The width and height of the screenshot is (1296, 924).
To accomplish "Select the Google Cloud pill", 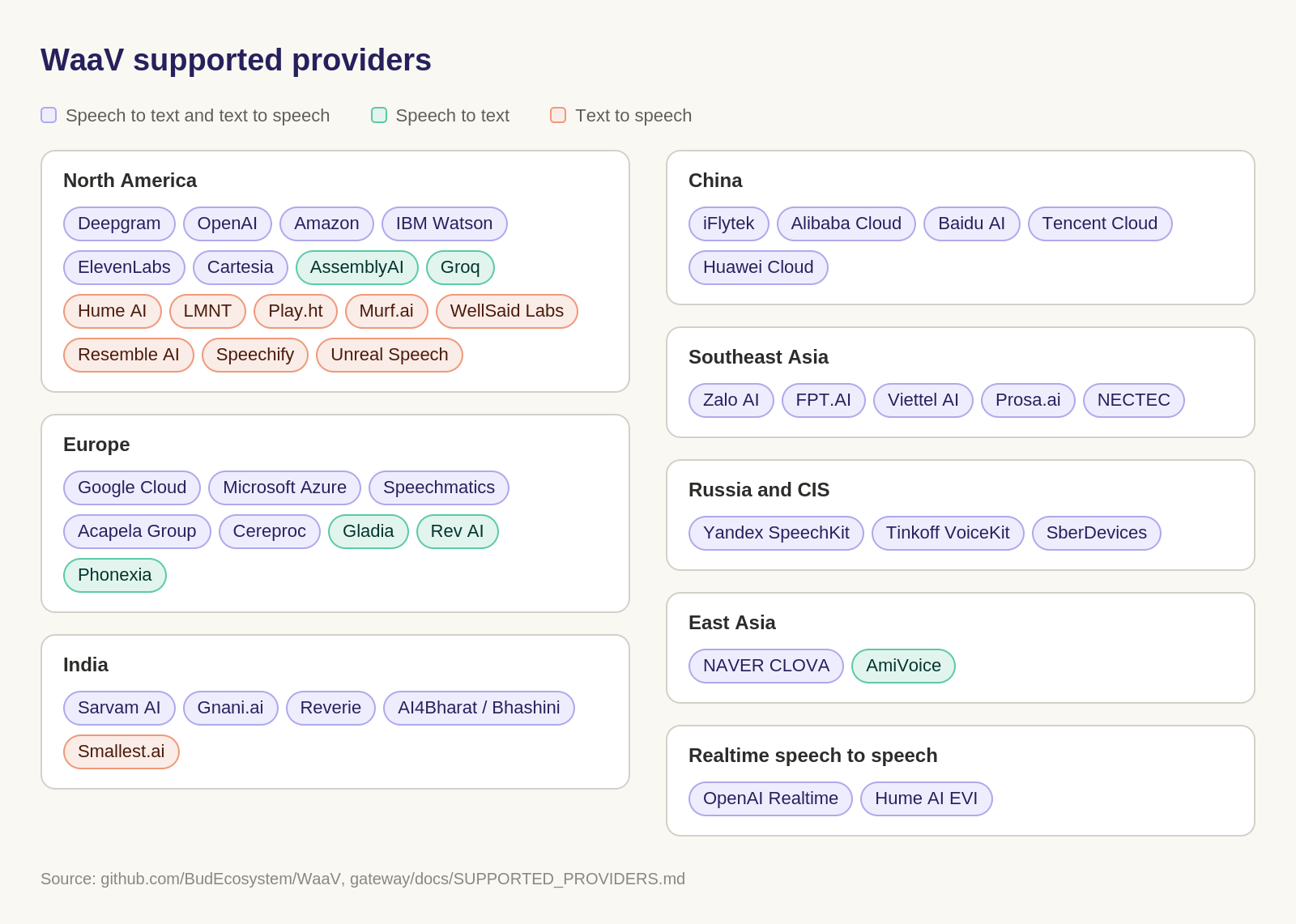I will (132, 488).
